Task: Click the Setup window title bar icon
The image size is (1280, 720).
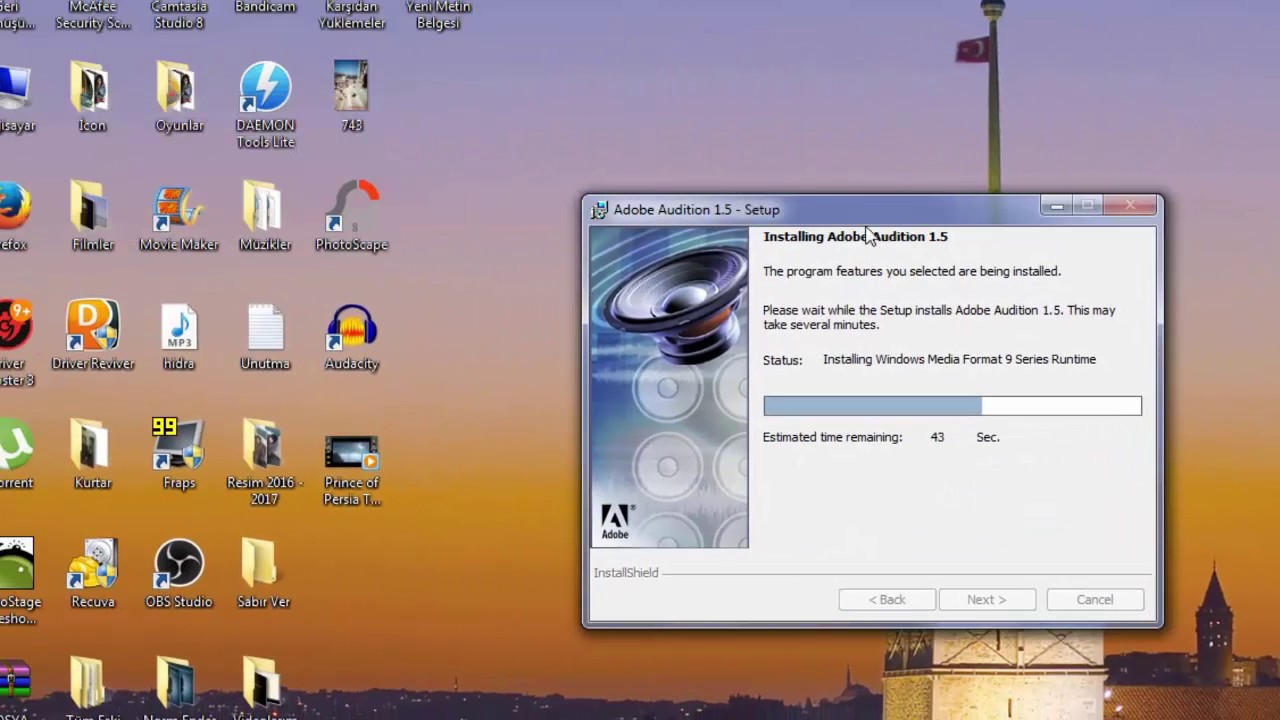Action: coord(599,209)
